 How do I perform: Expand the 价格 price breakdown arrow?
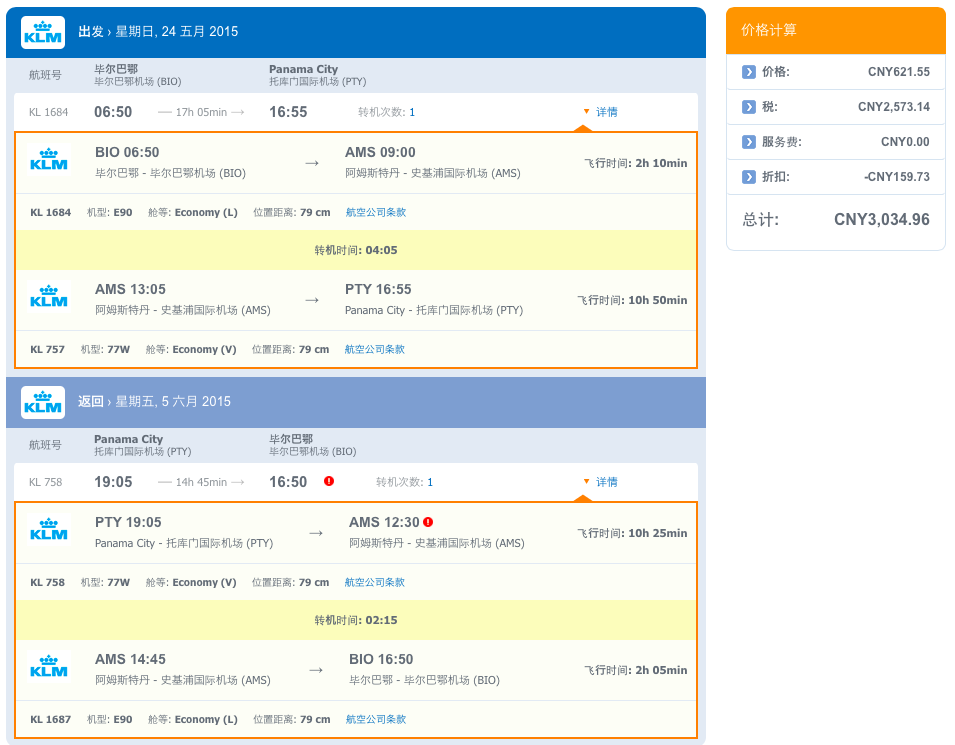[749, 72]
